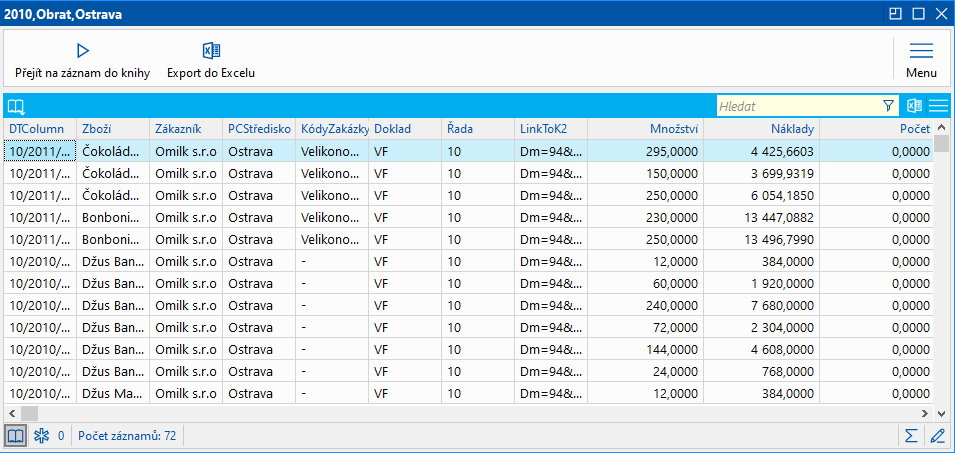Click the horizontal scrollbar left arrow
The width and height of the screenshot is (955, 455).
[11, 413]
